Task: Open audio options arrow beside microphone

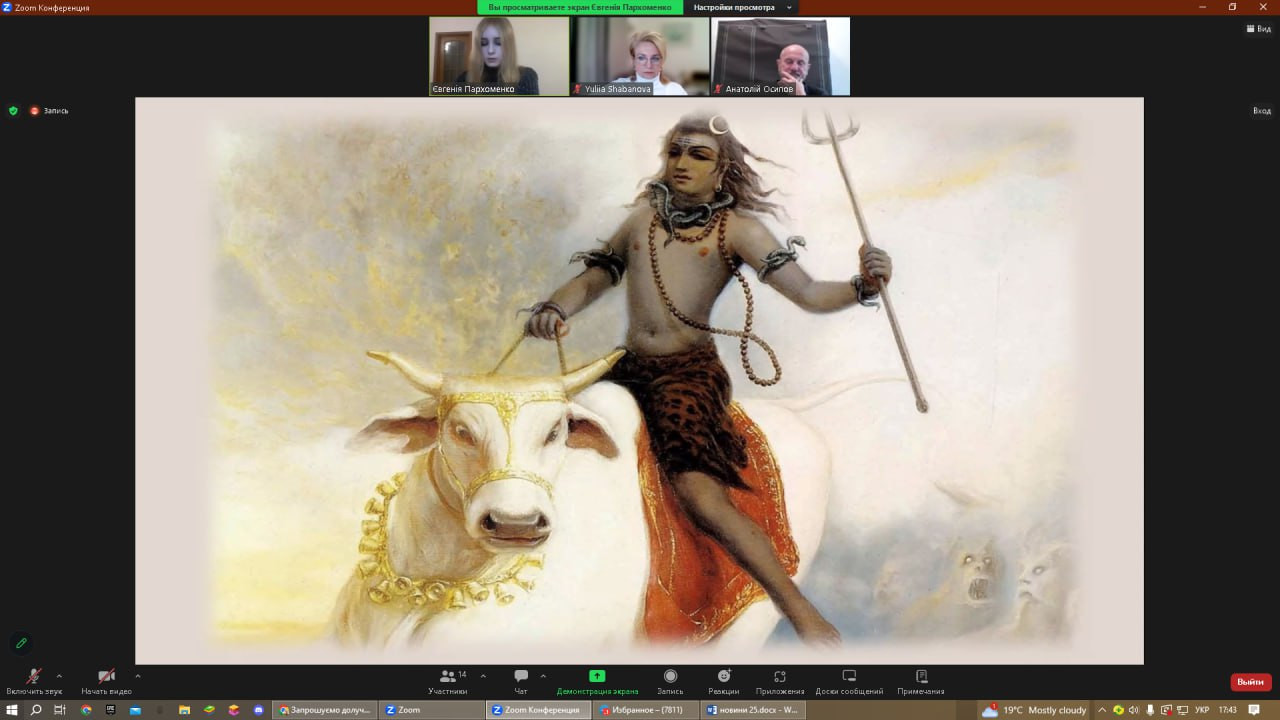Action: (59, 676)
